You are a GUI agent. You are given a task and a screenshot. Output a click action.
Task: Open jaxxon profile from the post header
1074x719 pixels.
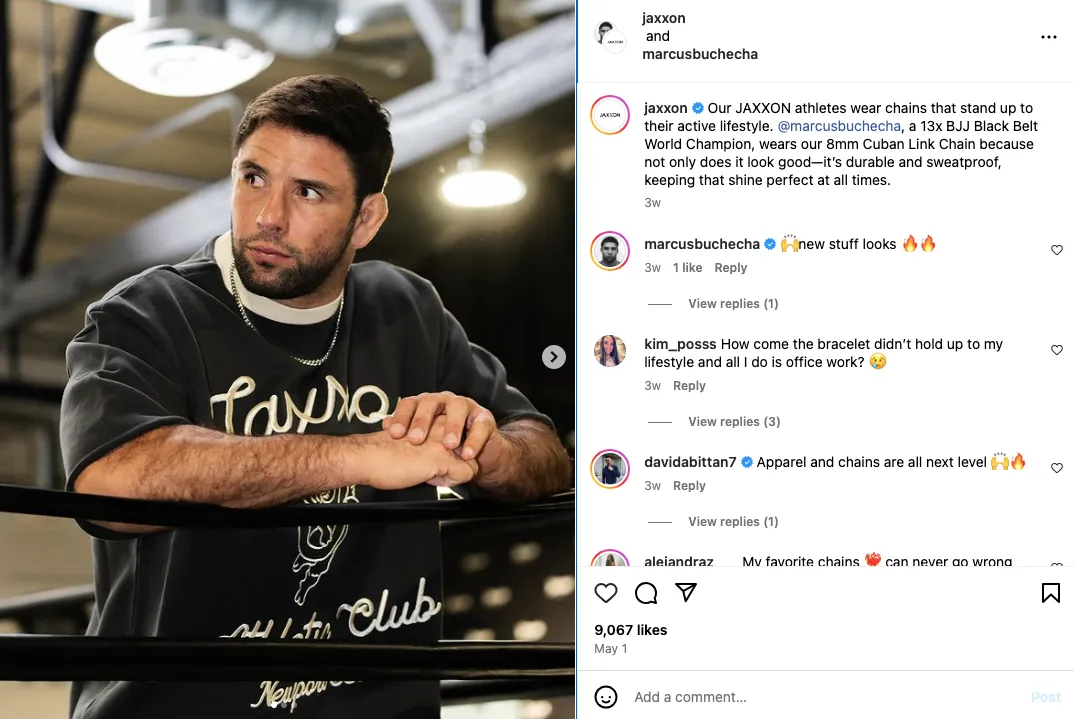(x=664, y=18)
